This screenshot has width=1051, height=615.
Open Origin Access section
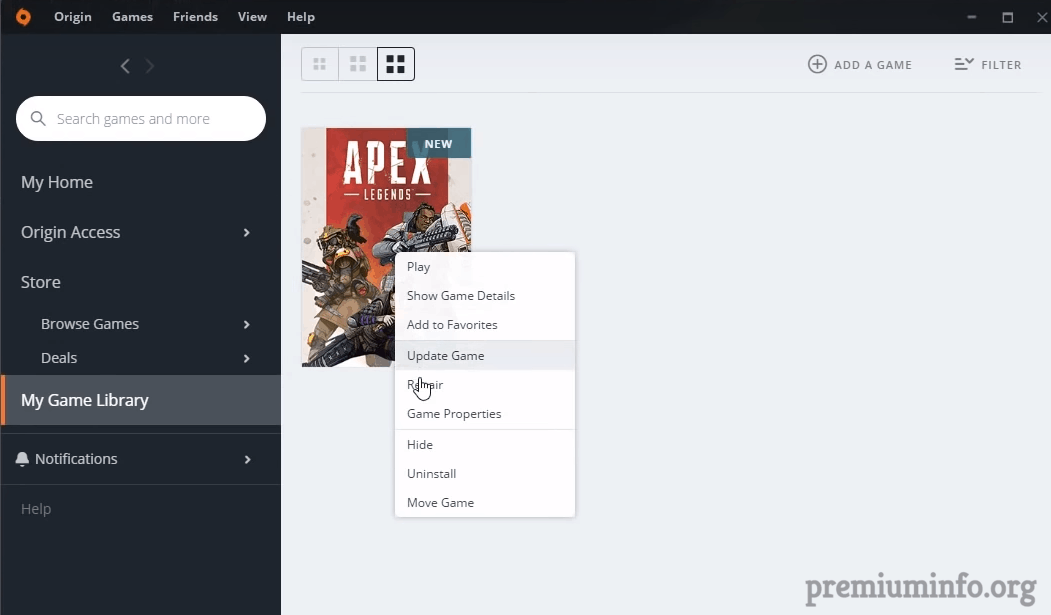click(70, 232)
